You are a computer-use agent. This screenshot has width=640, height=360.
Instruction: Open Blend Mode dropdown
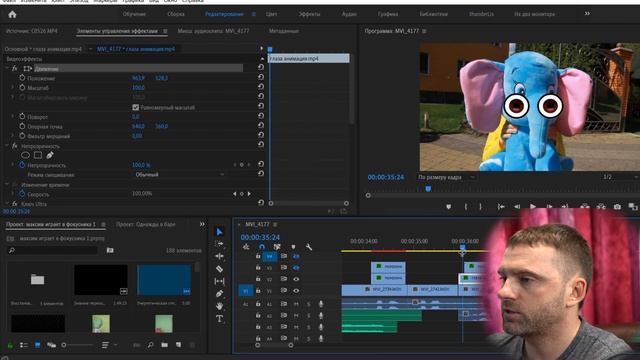[179, 175]
